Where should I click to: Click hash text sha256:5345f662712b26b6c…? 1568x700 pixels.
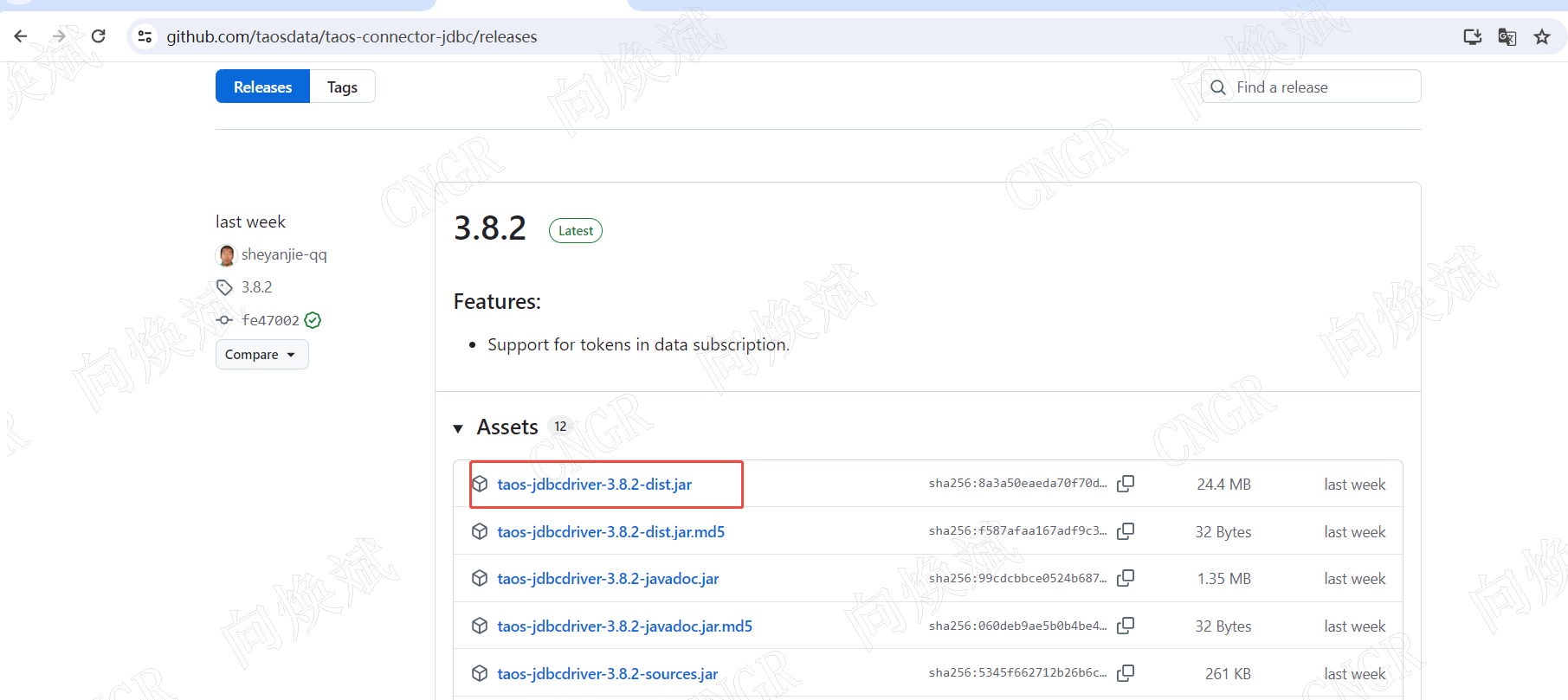(1017, 673)
